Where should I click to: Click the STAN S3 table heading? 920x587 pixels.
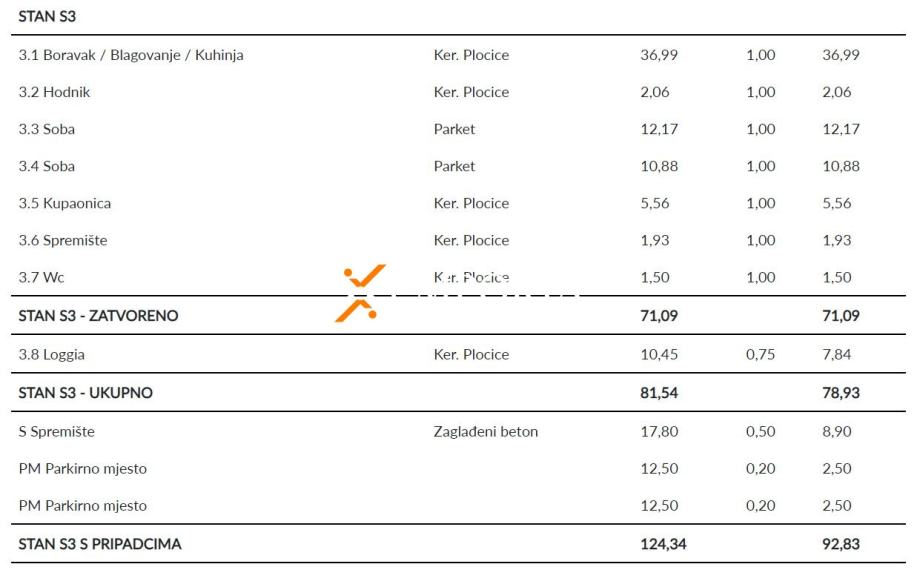pos(46,17)
